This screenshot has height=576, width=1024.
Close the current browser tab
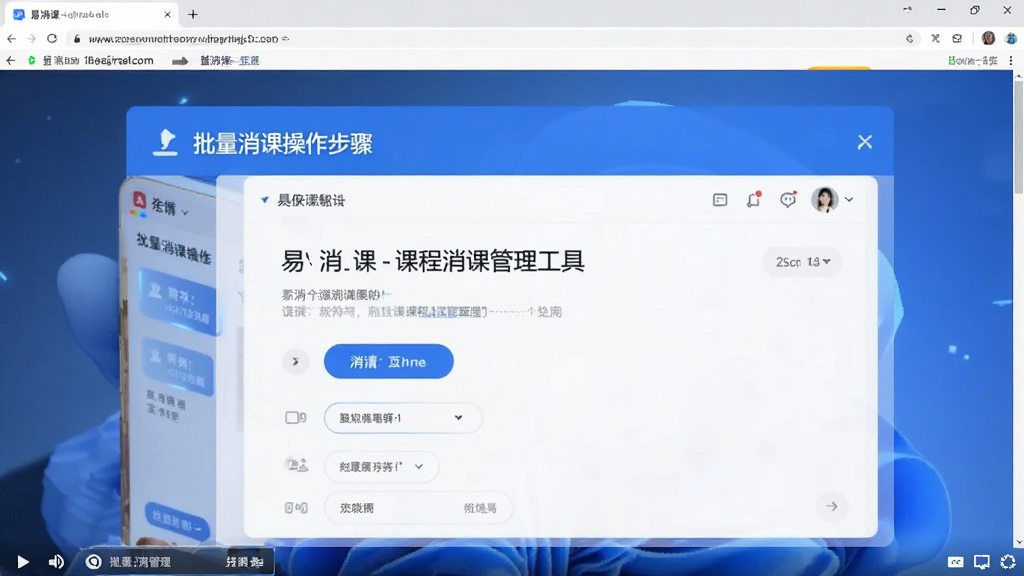point(167,14)
